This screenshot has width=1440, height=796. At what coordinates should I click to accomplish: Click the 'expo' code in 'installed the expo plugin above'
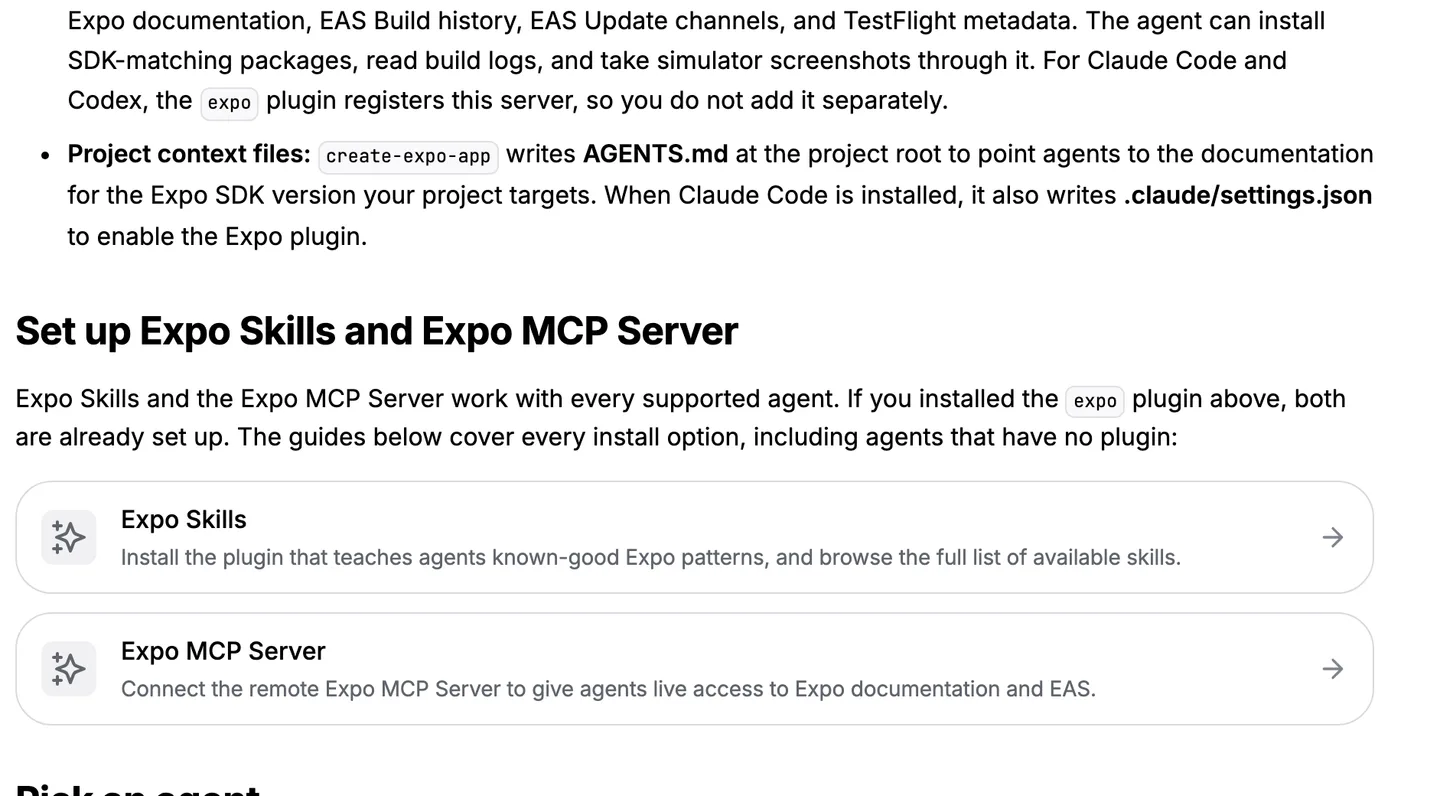1095,401
